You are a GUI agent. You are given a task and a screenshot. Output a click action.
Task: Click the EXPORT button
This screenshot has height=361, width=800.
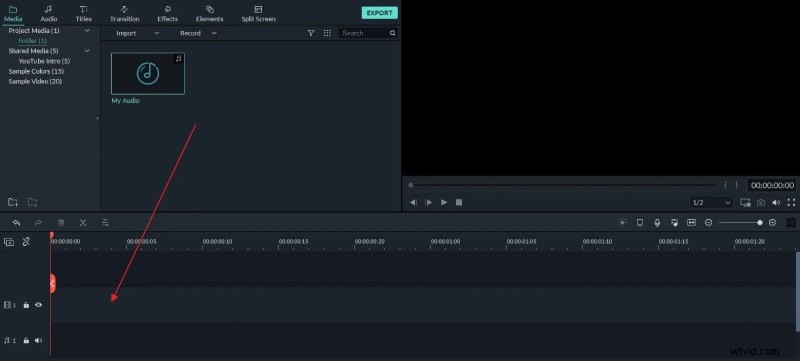(380, 13)
